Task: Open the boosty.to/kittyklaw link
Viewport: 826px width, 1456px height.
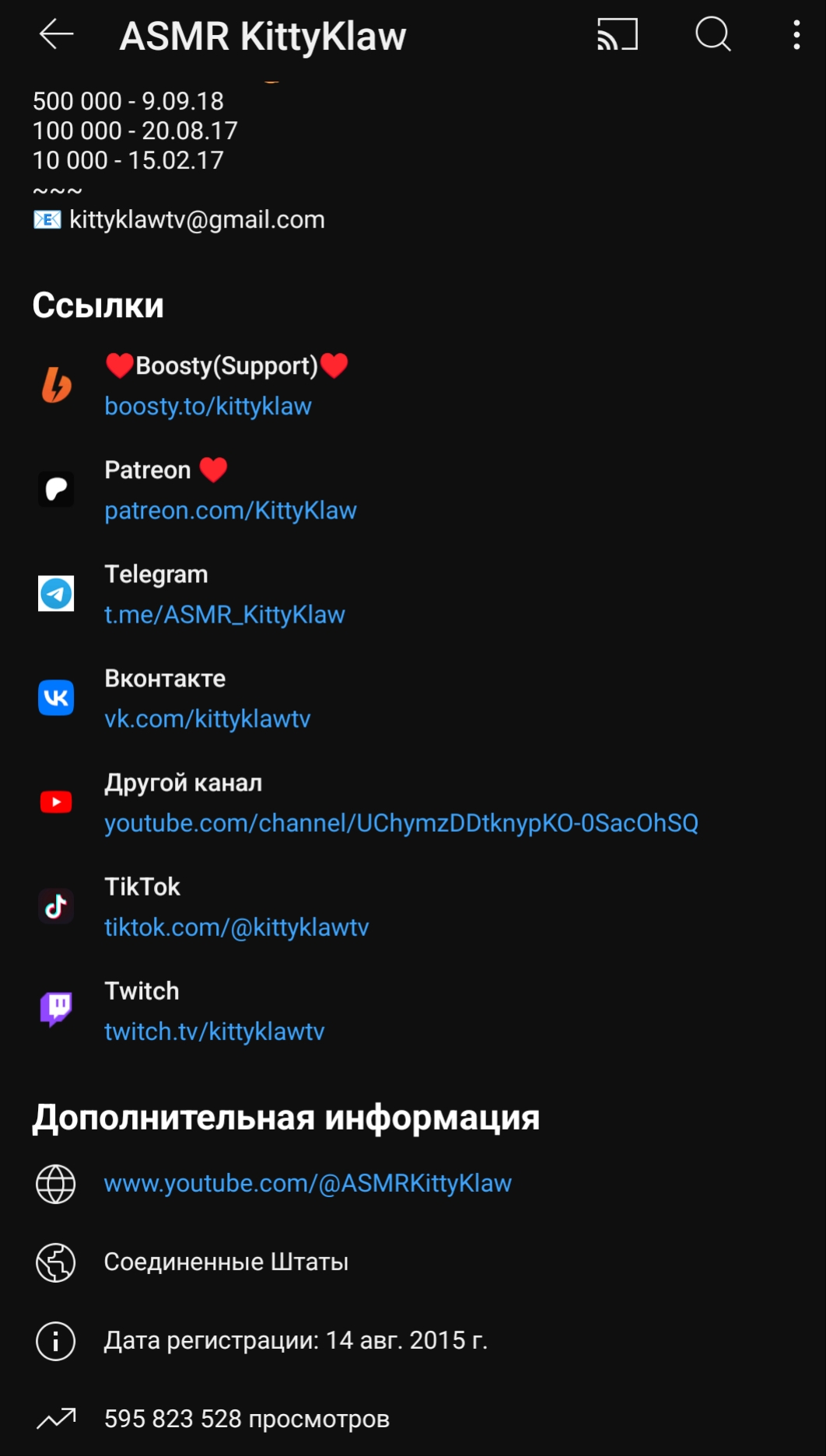Action: click(x=208, y=407)
